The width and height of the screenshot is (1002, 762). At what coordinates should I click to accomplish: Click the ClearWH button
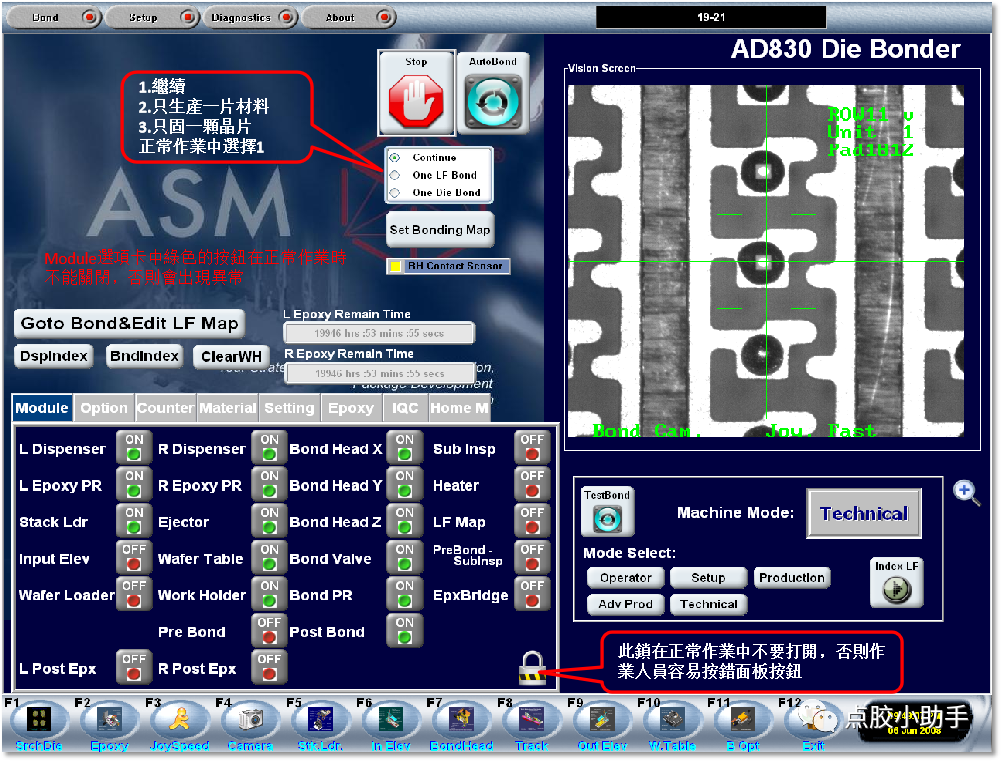point(231,357)
